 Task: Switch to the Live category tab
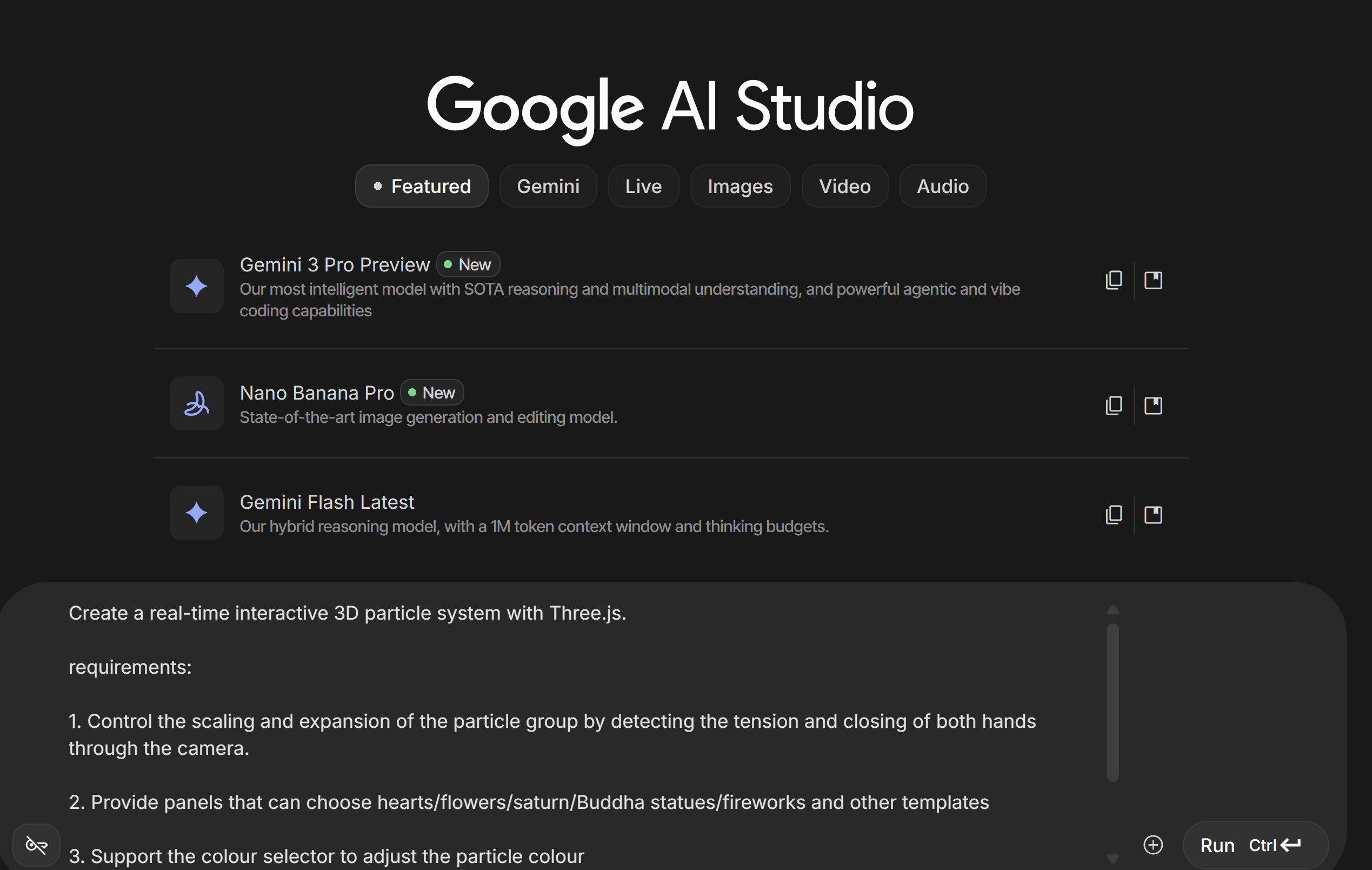643,187
